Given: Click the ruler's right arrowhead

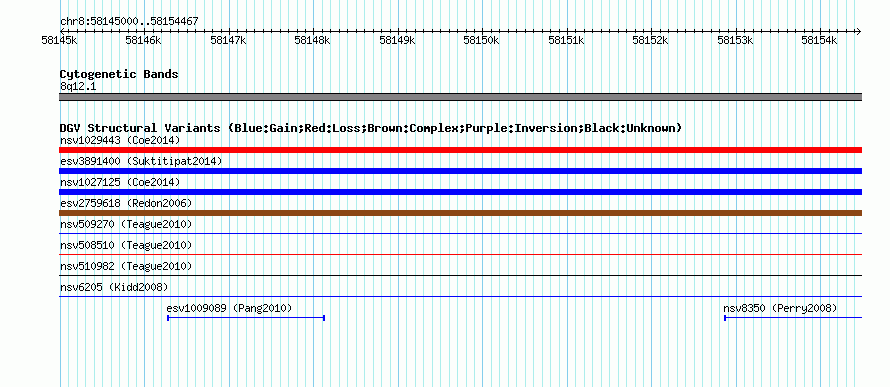Looking at the screenshot, I should [858, 31].
